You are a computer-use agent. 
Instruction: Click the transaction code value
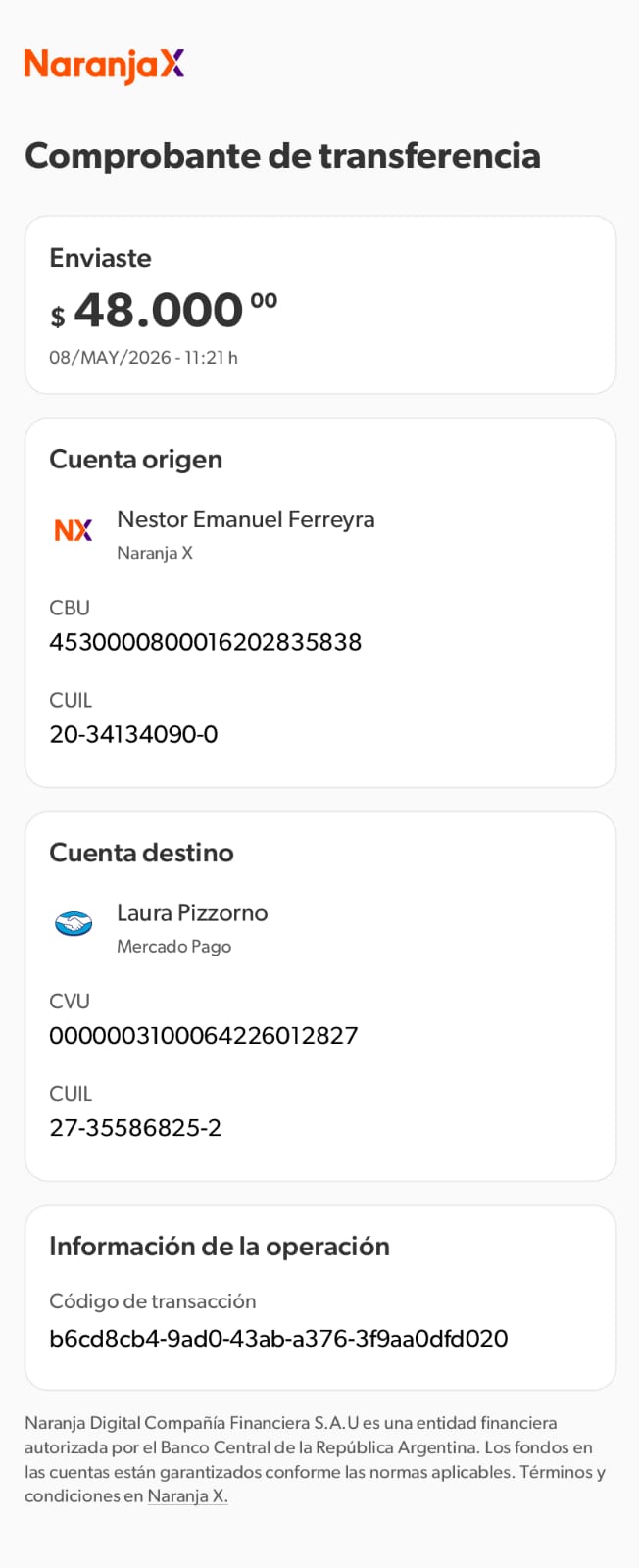coord(278,1339)
